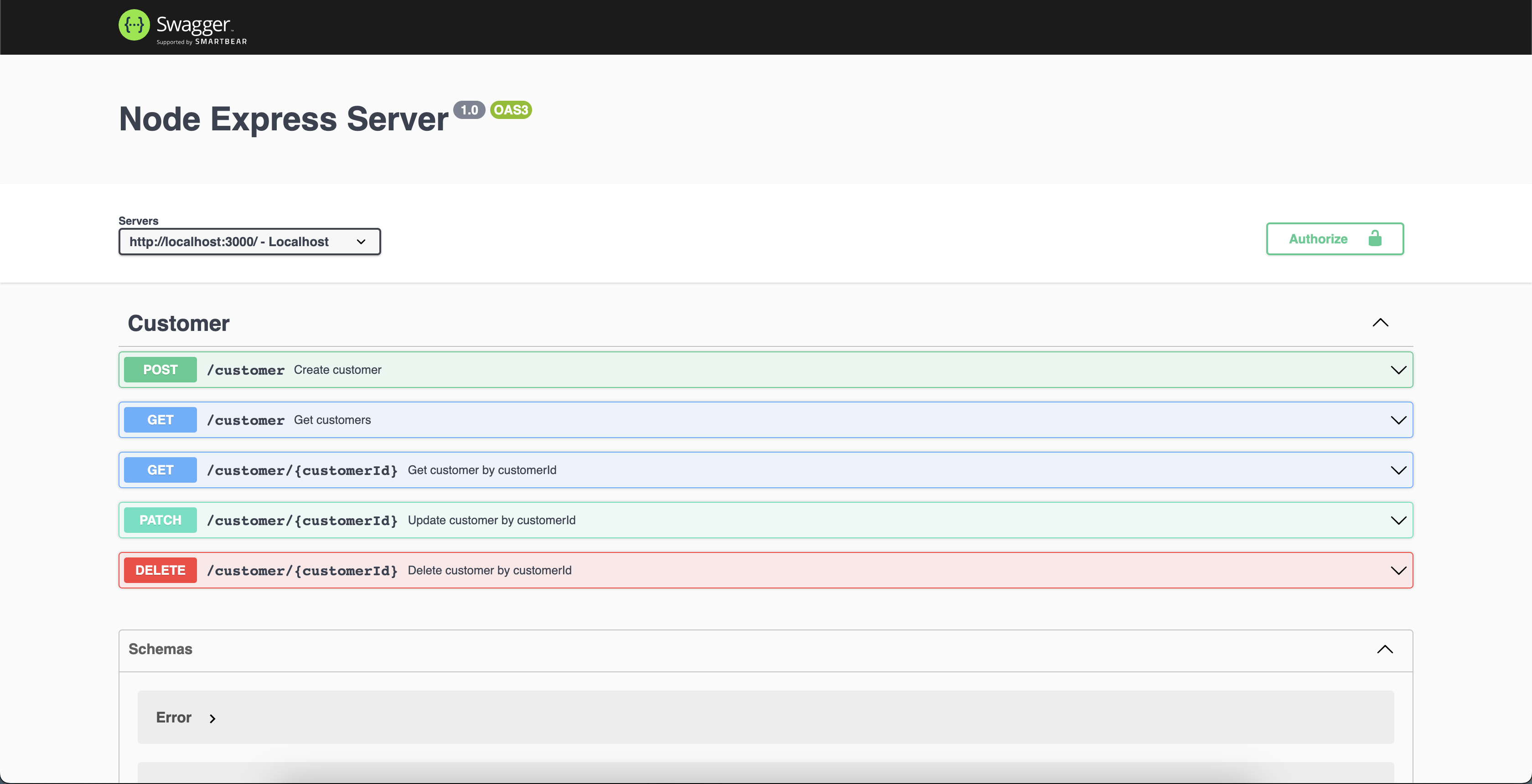1532x784 pixels.
Task: Click the POST method badge
Action: 160,370
